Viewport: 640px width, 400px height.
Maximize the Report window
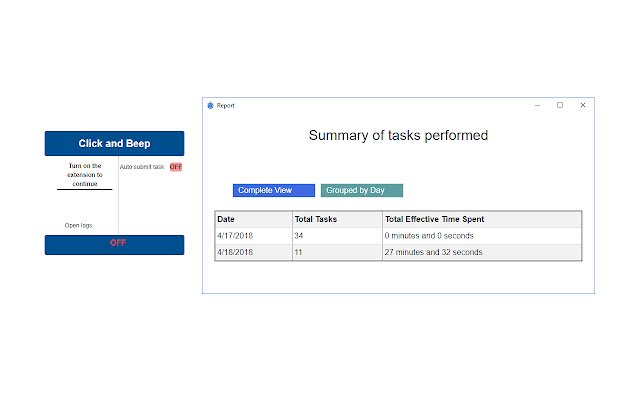click(x=560, y=105)
